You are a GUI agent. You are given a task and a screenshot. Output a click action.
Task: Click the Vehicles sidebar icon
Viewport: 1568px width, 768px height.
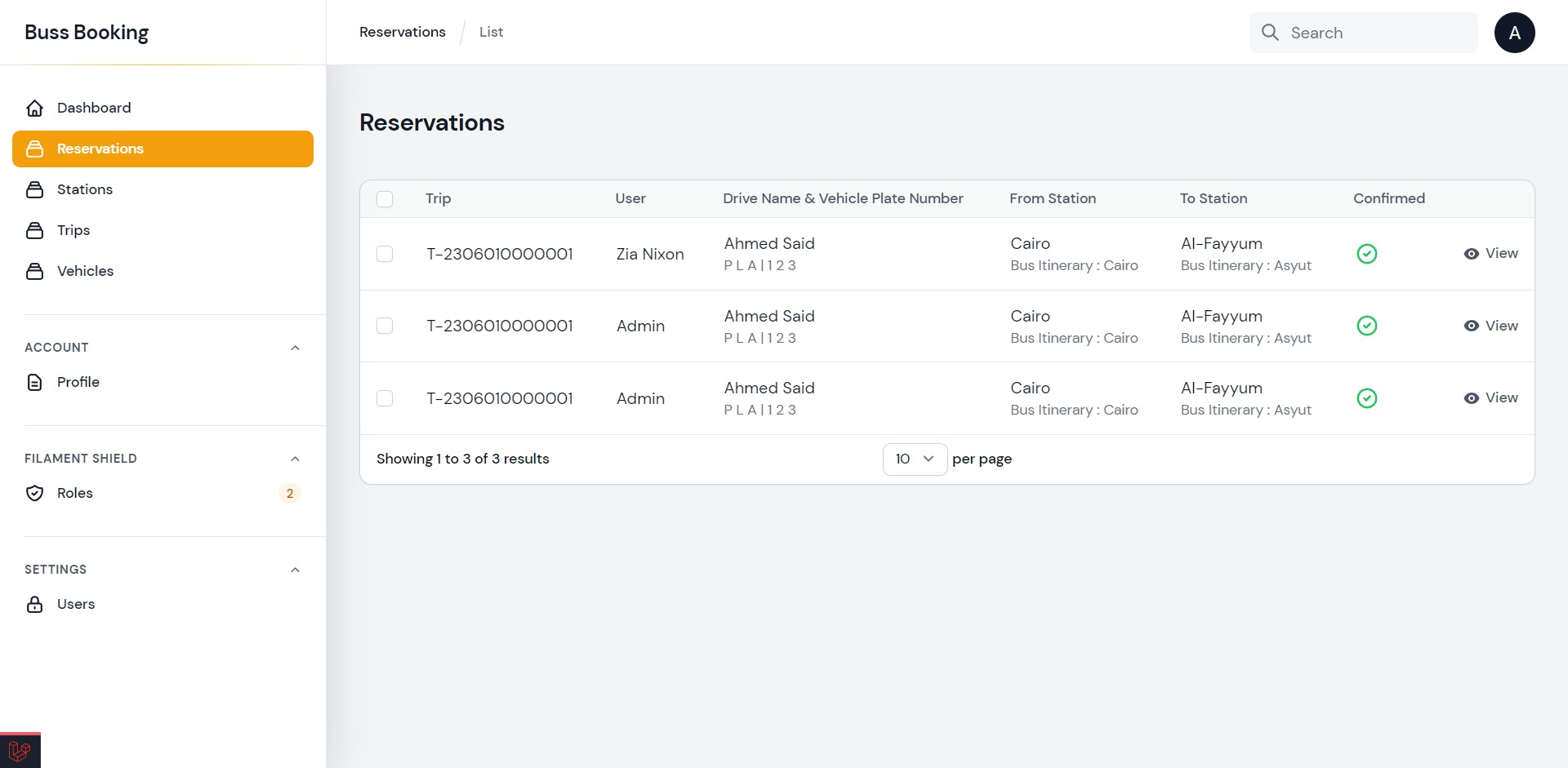(34, 271)
